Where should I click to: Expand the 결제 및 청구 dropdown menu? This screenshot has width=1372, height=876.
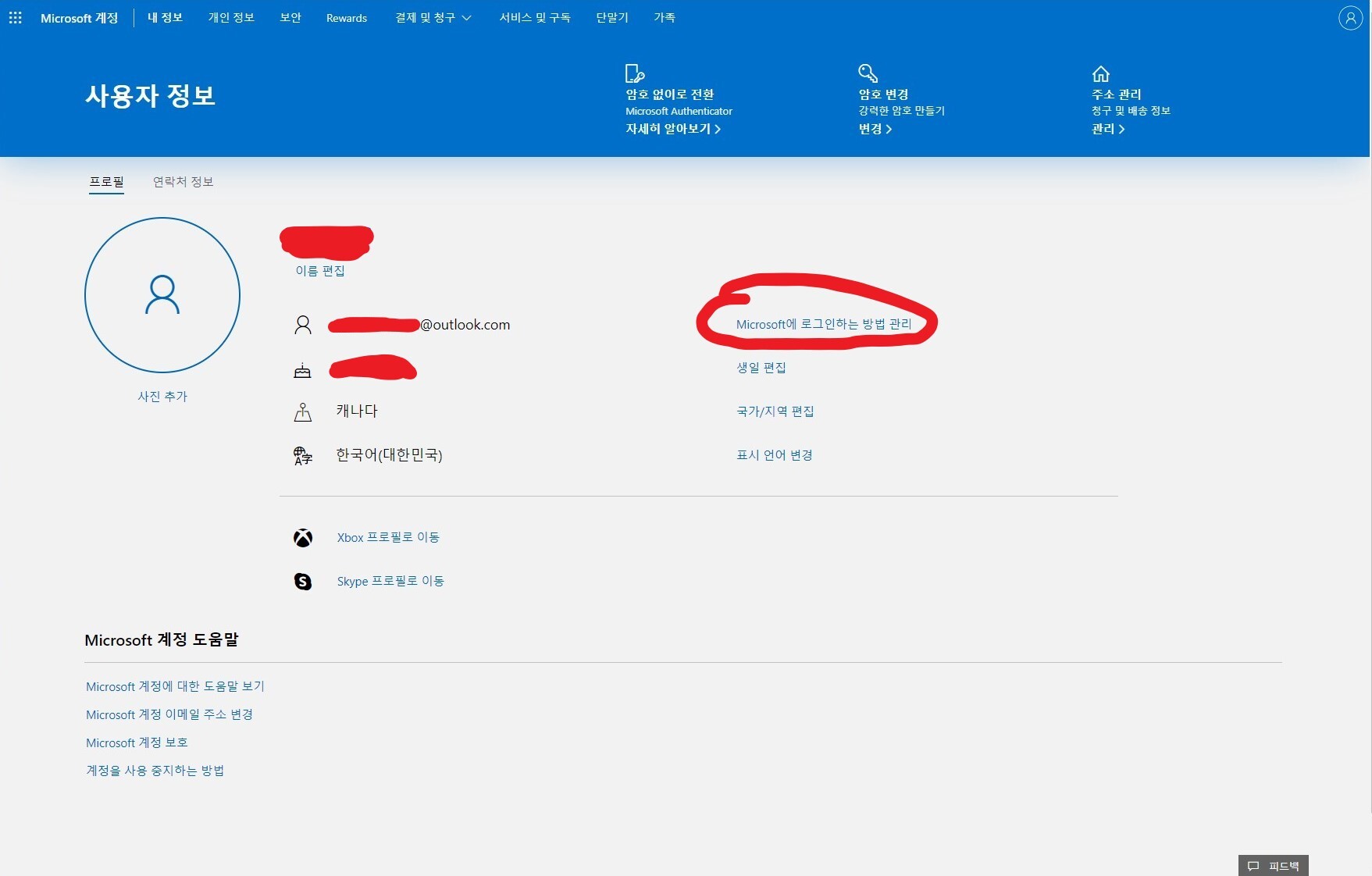(x=433, y=18)
